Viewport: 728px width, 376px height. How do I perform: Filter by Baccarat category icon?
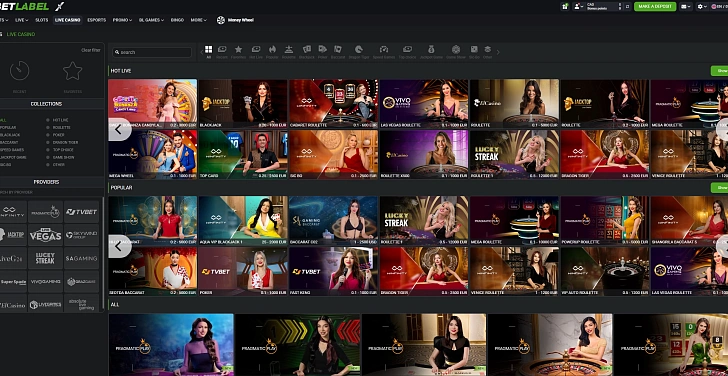(338, 49)
